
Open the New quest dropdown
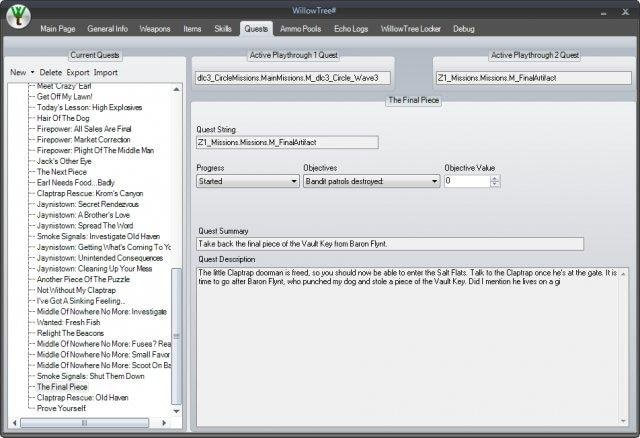click(x=22, y=72)
